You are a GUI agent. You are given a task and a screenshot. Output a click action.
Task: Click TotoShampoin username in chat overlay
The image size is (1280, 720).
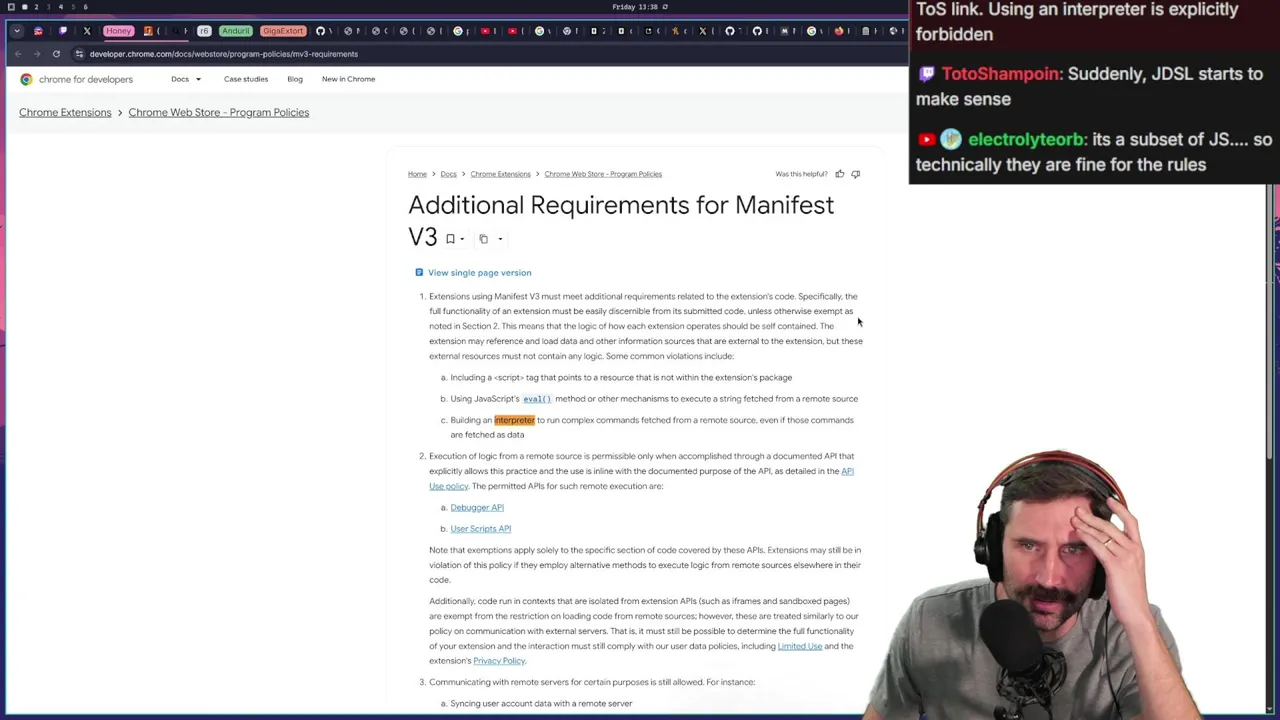click(1000, 74)
